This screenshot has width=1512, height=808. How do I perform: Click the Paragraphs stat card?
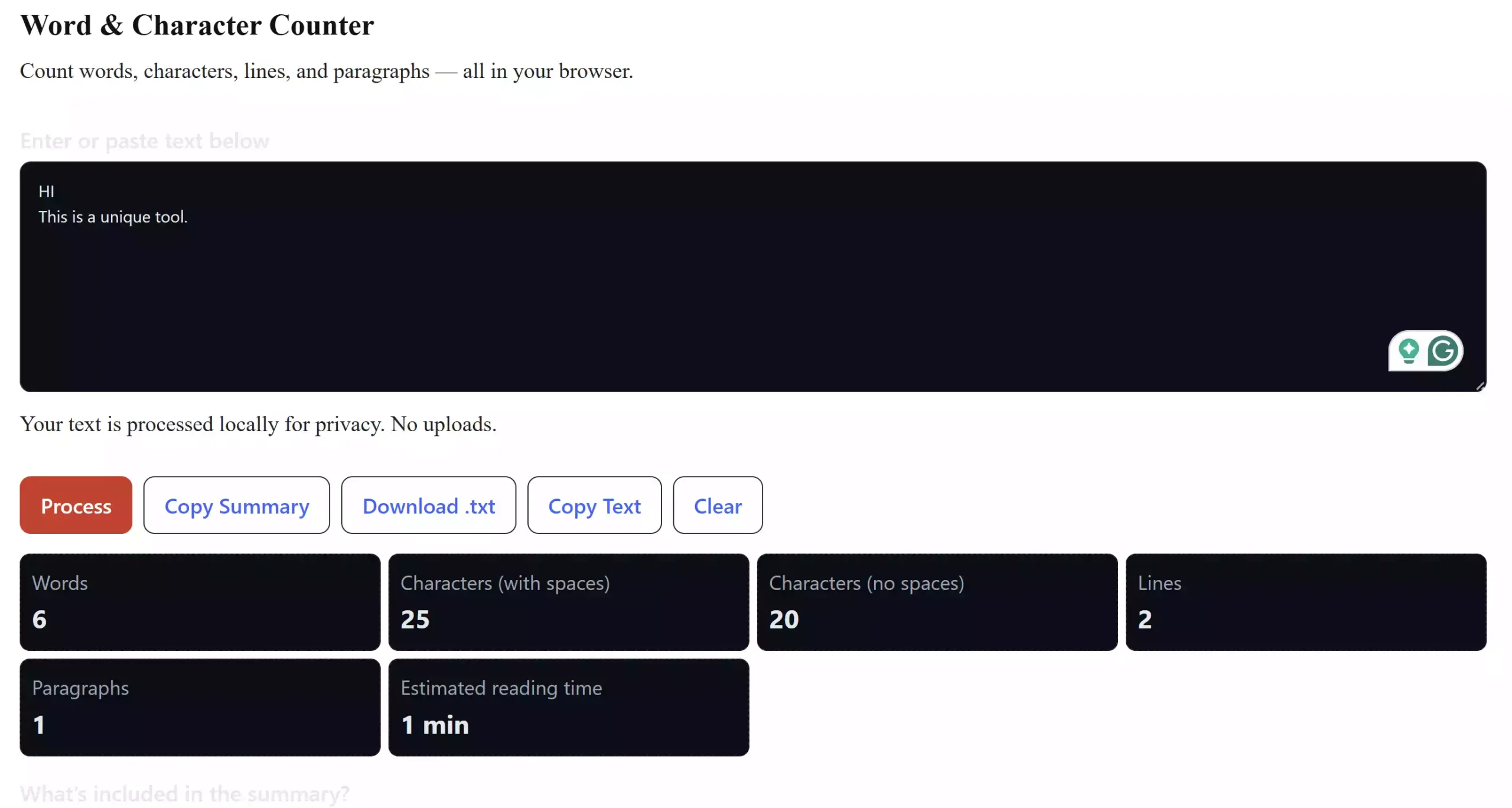pyautogui.click(x=200, y=707)
